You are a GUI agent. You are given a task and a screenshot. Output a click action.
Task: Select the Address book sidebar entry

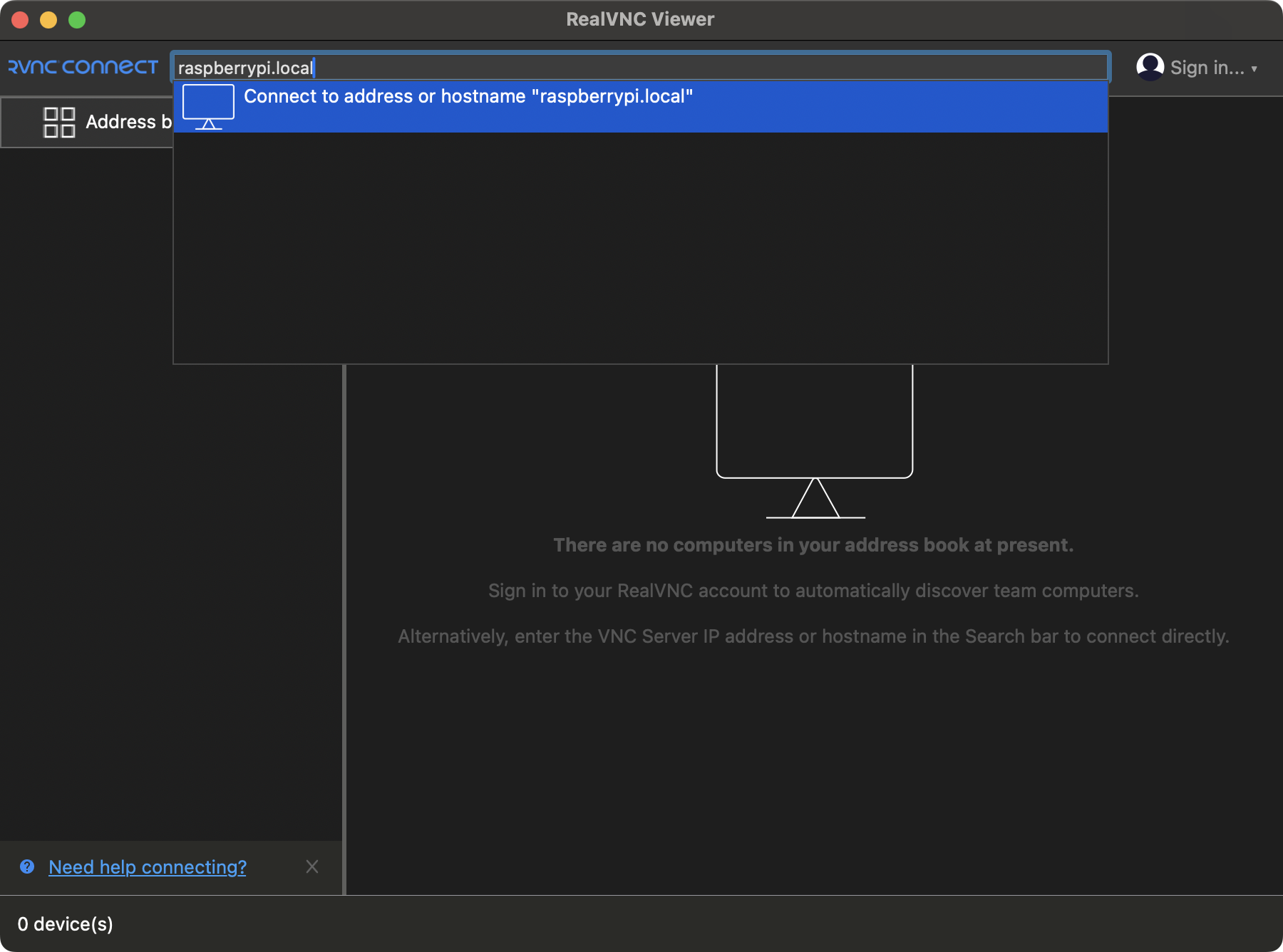click(114, 121)
